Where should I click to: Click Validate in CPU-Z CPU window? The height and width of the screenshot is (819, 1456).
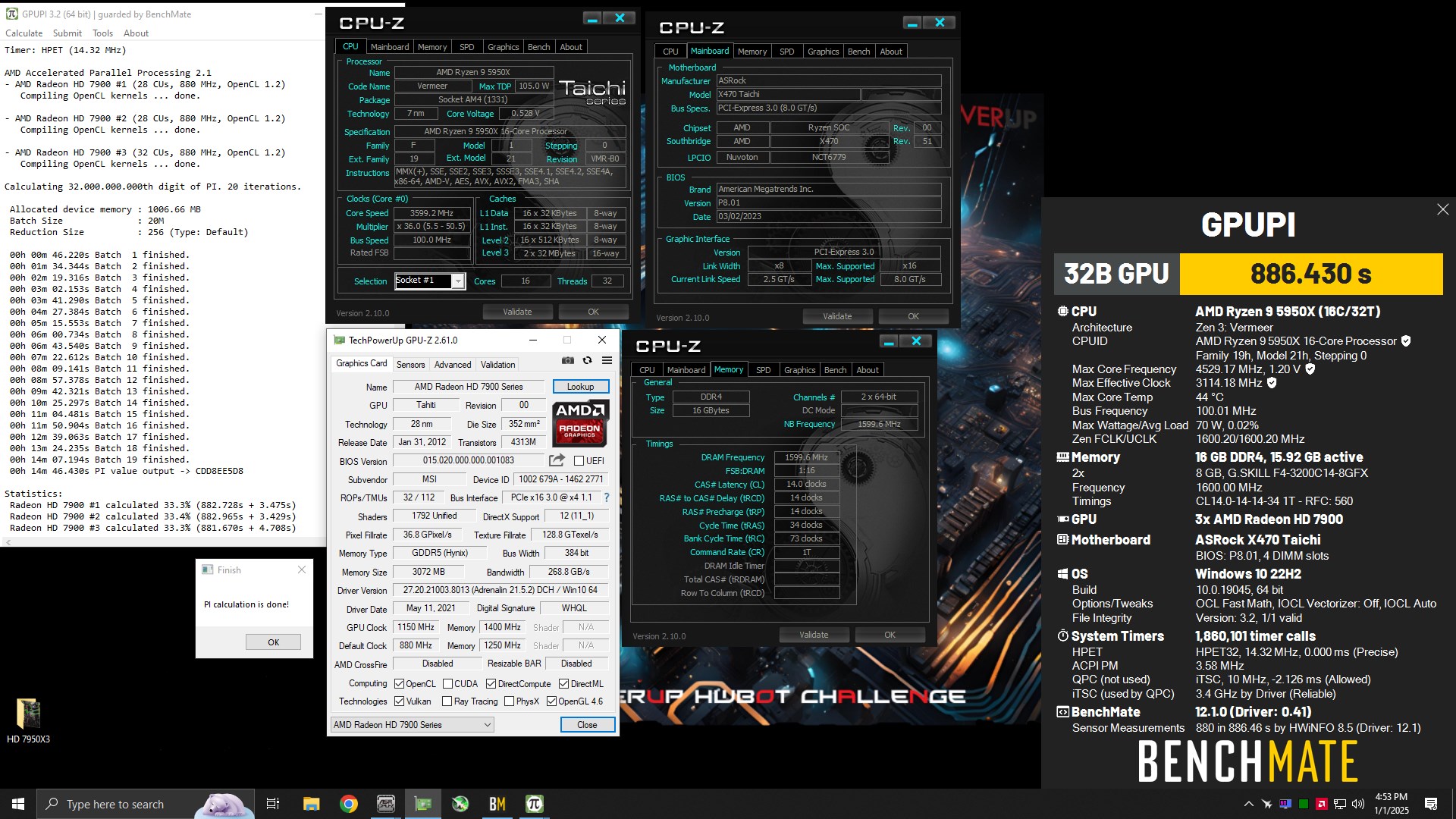pyautogui.click(x=517, y=312)
